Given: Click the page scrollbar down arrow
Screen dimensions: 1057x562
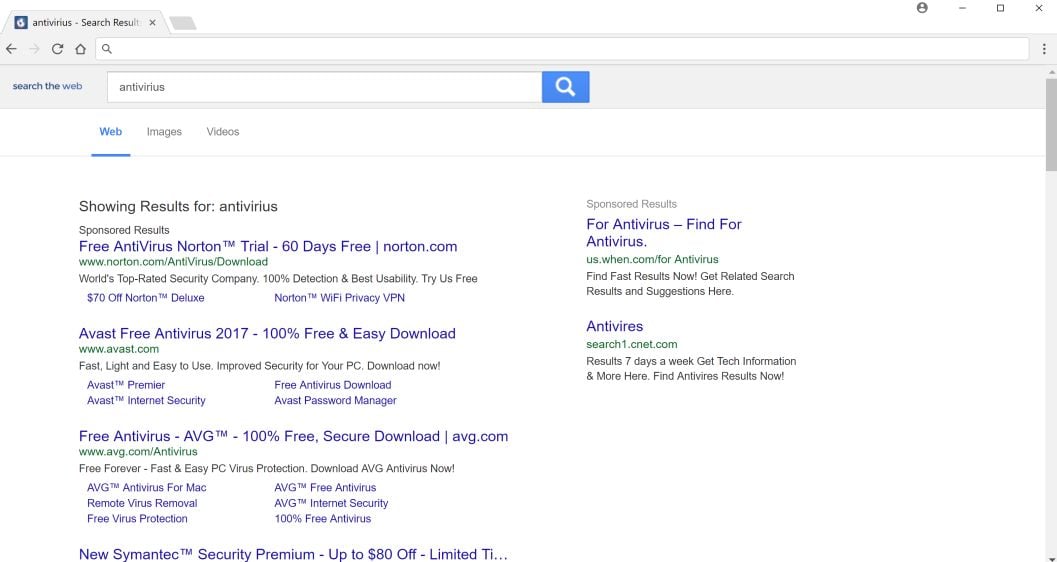Looking at the screenshot, I should [x=1050, y=556].
